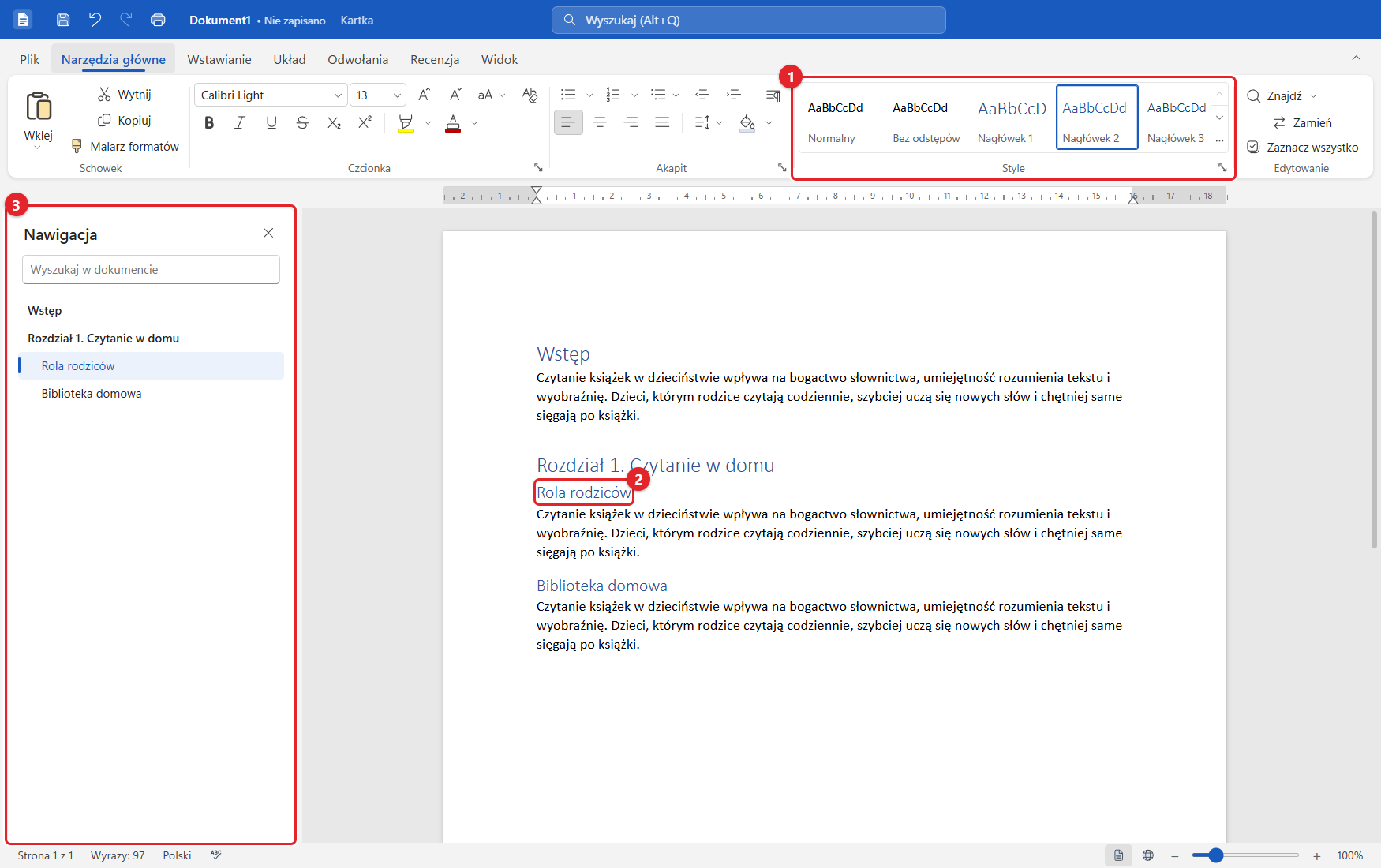Increase paragraph indent
Image resolution: width=1381 pixels, height=868 pixels.
pyautogui.click(x=734, y=95)
